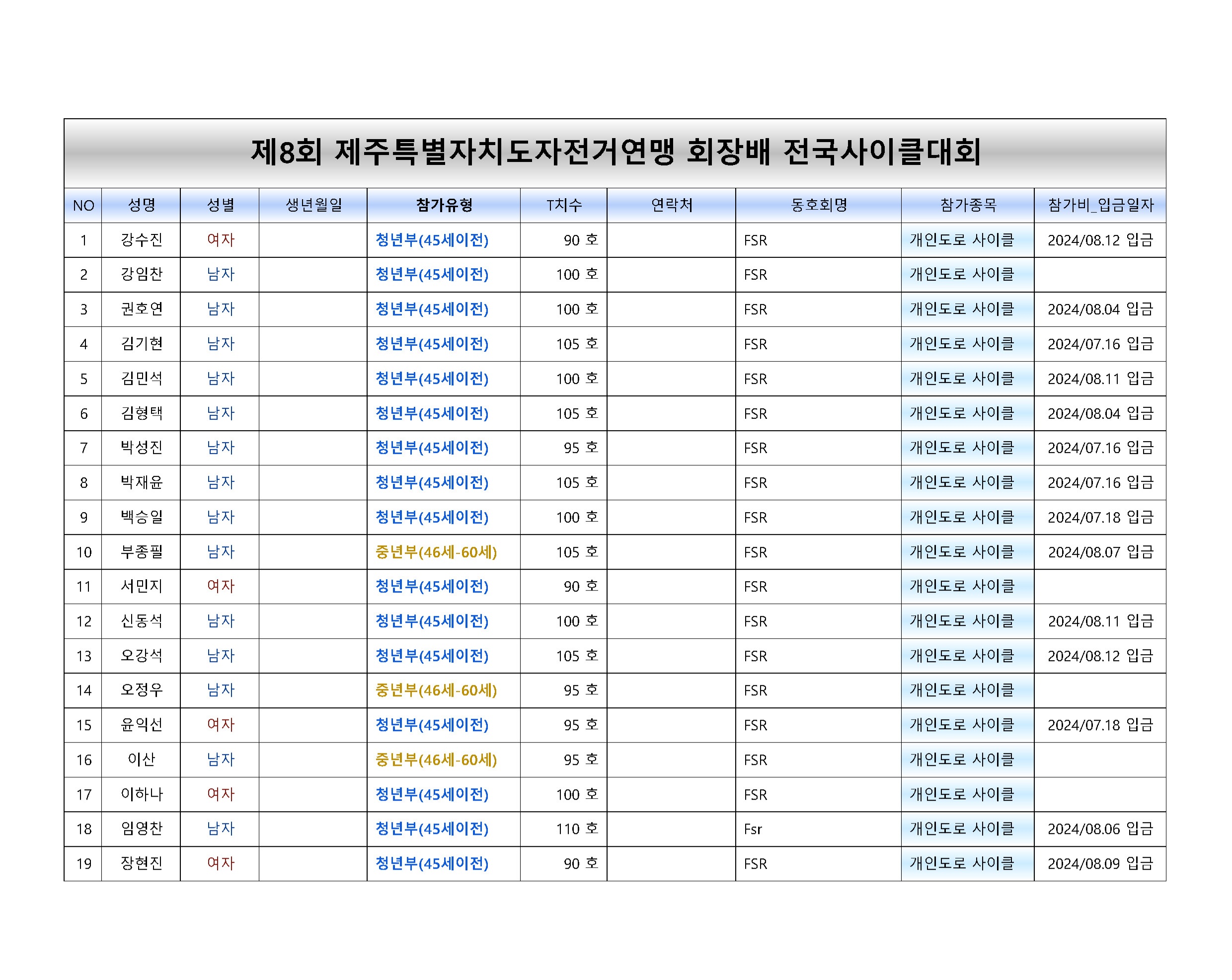Click the name 부종필
This screenshot has width=1232, height=980.
click(x=141, y=552)
